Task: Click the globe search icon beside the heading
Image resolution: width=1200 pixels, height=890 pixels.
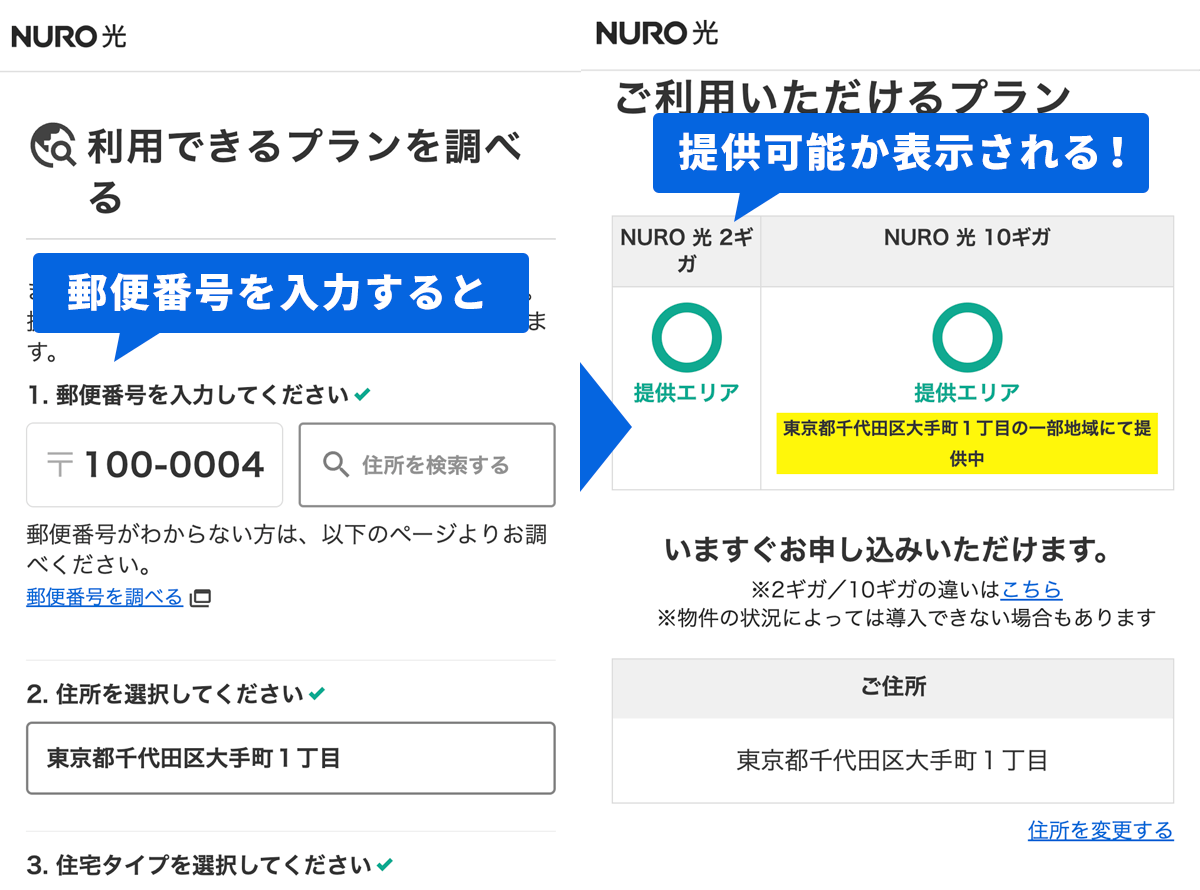Action: point(53,147)
